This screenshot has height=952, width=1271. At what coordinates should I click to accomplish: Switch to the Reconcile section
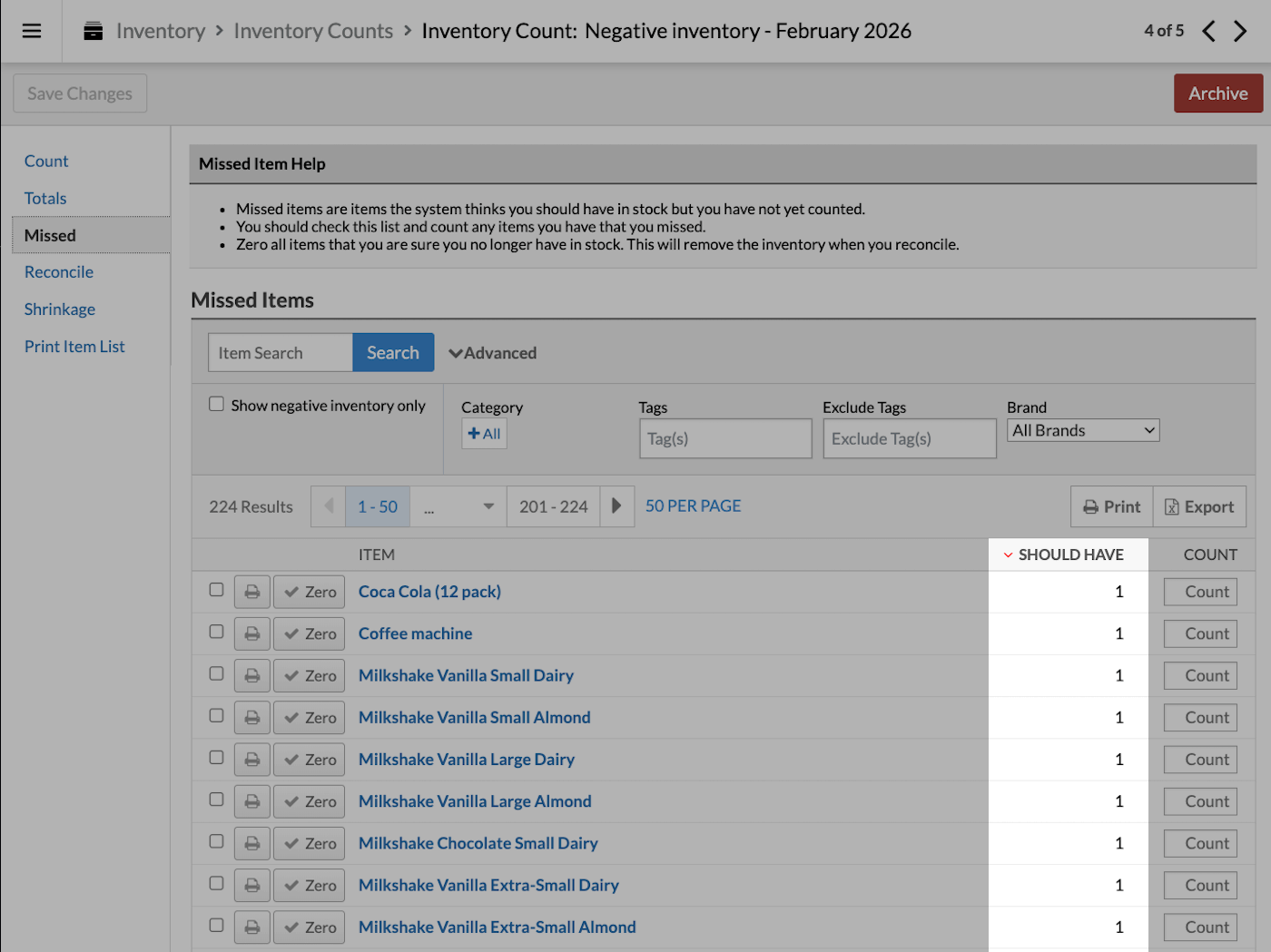[x=58, y=271]
